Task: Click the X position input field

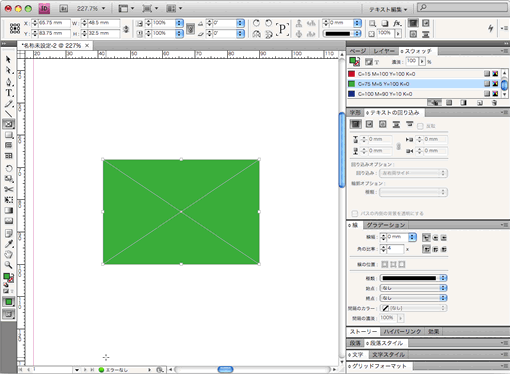Action: (x=54, y=23)
